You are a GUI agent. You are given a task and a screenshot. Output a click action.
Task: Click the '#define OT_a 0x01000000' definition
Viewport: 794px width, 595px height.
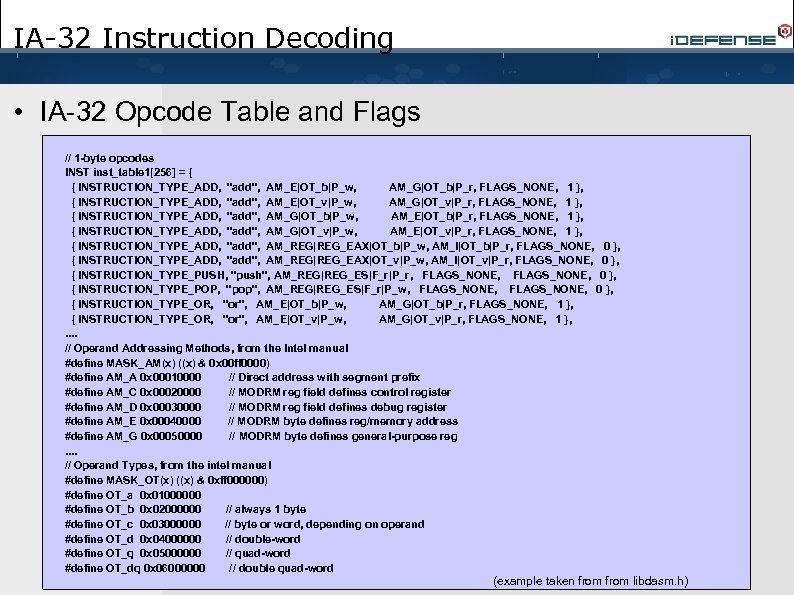[x=133, y=495]
